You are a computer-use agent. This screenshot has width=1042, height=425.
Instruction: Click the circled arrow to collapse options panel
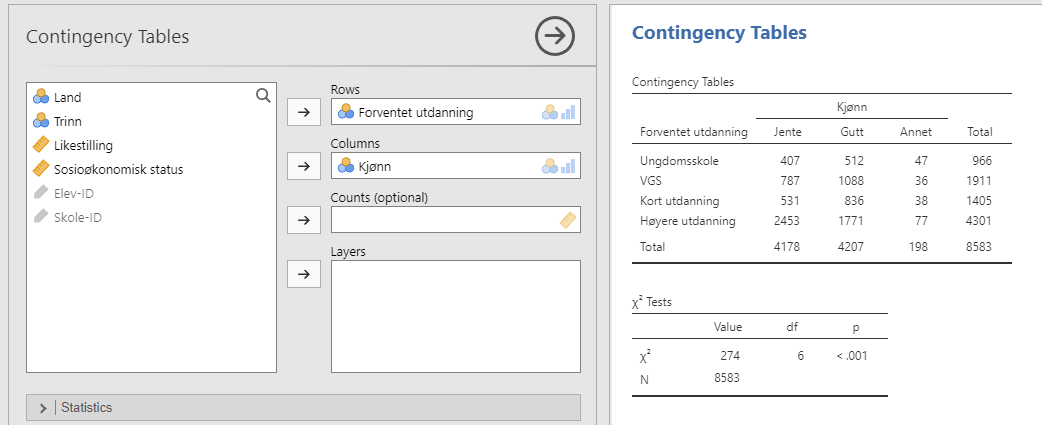point(555,37)
